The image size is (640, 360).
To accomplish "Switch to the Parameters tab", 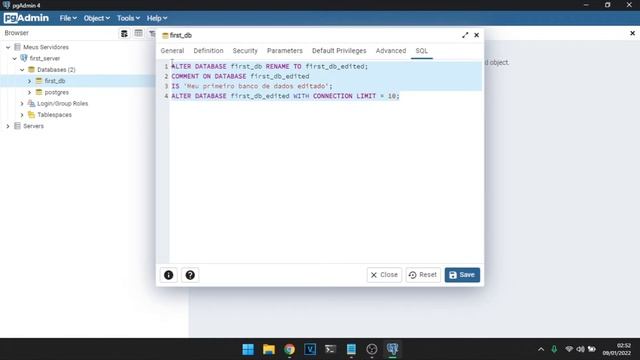I will [284, 51].
